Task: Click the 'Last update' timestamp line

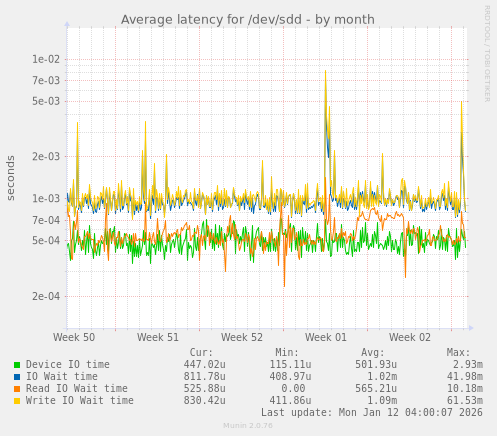Action: coord(372,412)
